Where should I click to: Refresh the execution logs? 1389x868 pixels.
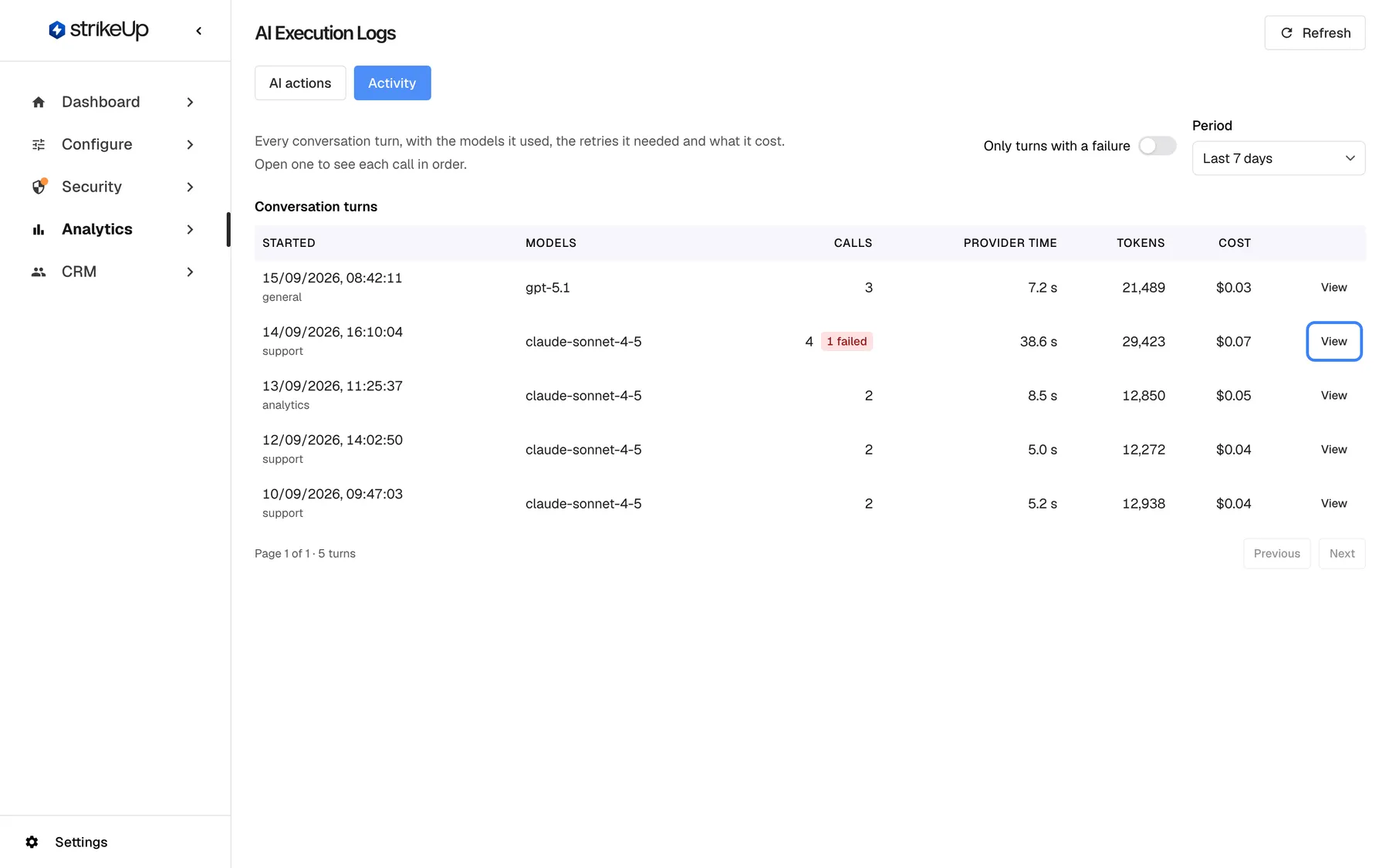[x=1315, y=32]
